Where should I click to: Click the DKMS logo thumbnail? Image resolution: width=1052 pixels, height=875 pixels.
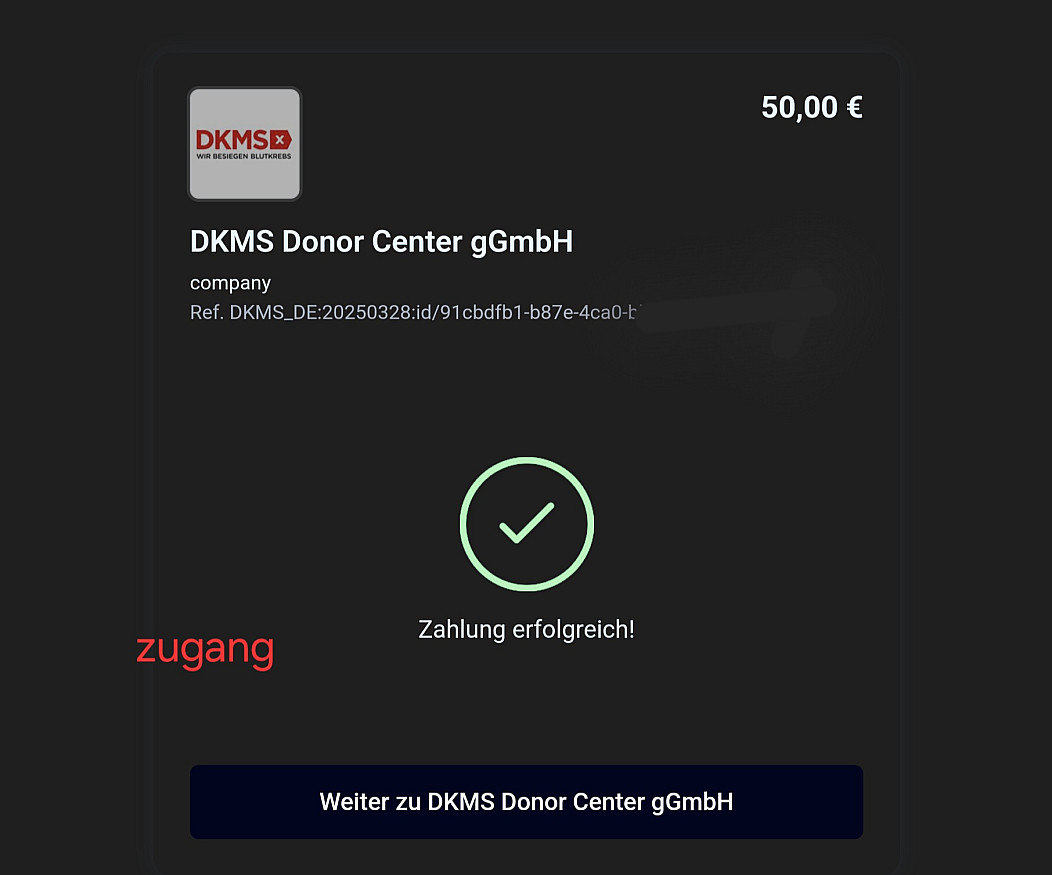[x=244, y=144]
